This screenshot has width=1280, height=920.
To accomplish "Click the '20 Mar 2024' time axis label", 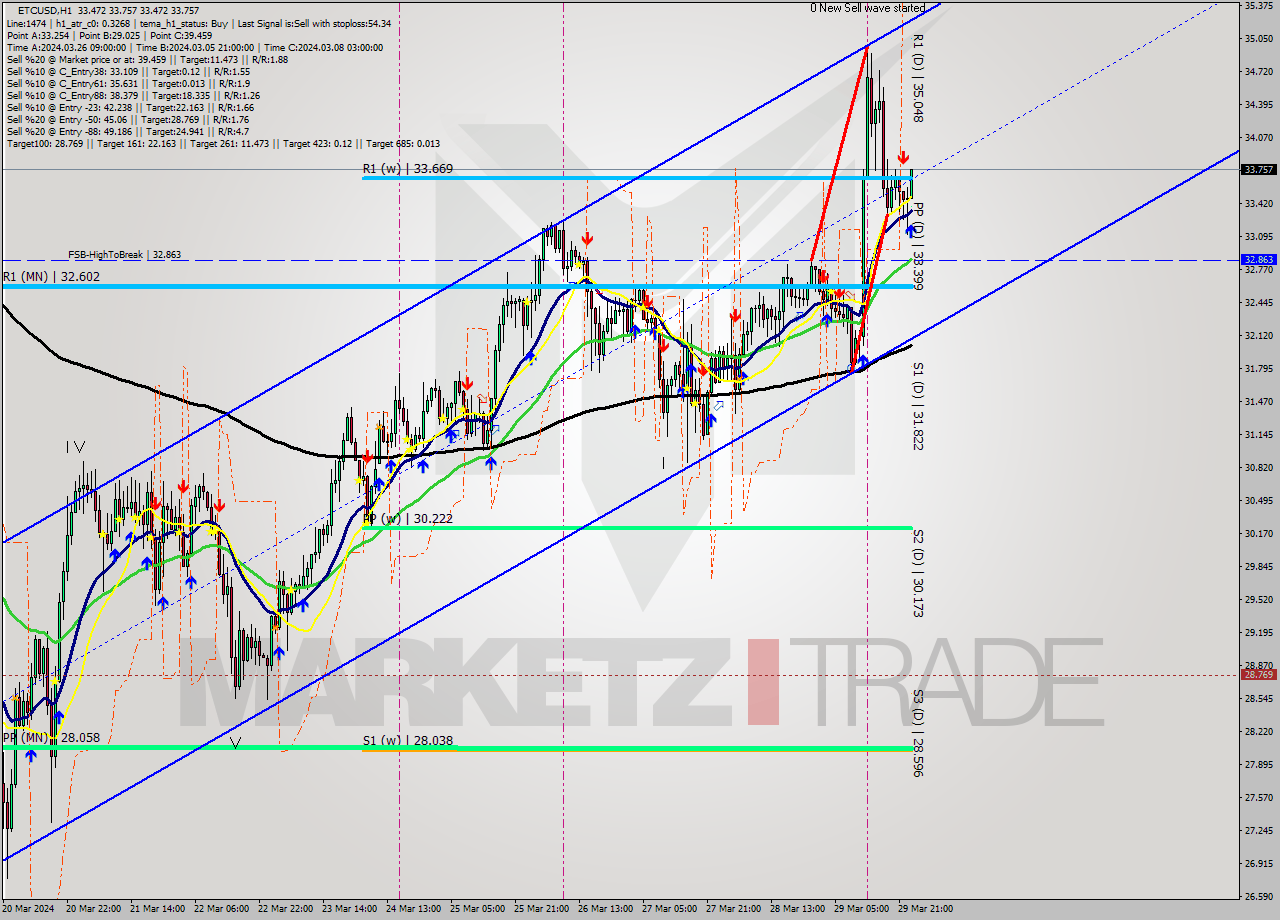I will (27, 909).
